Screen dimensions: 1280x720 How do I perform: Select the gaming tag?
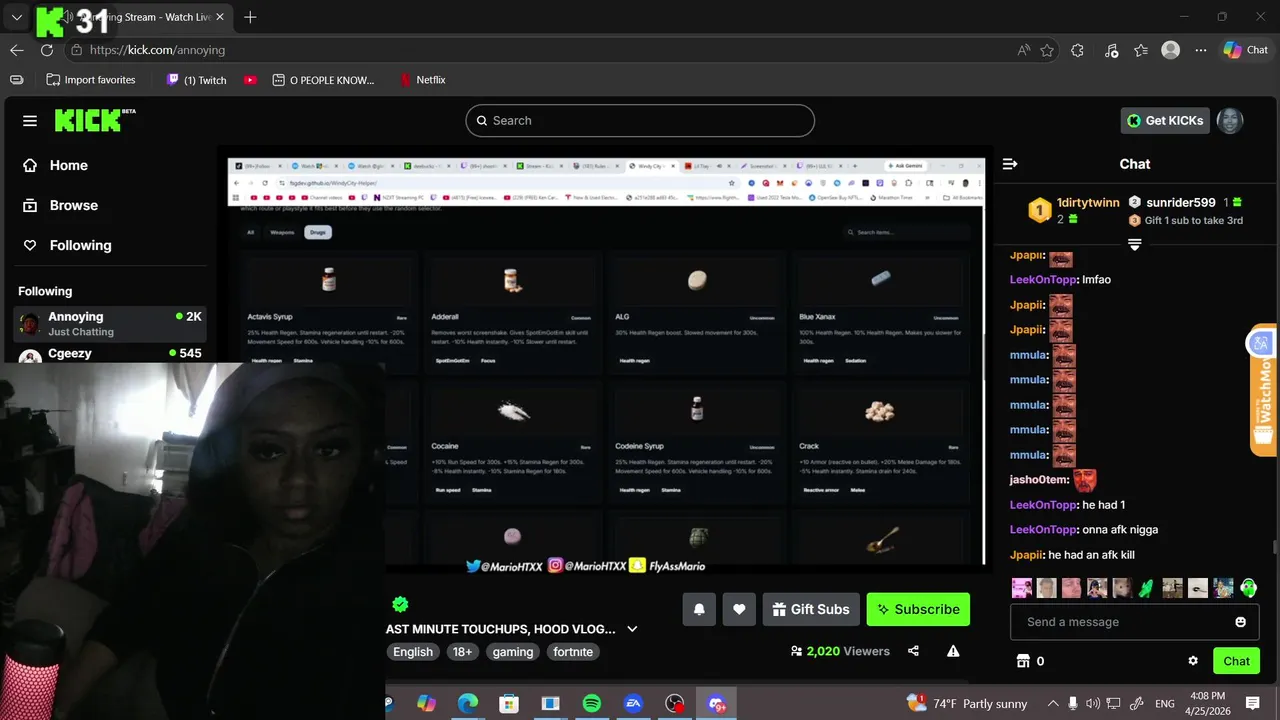[x=513, y=652]
